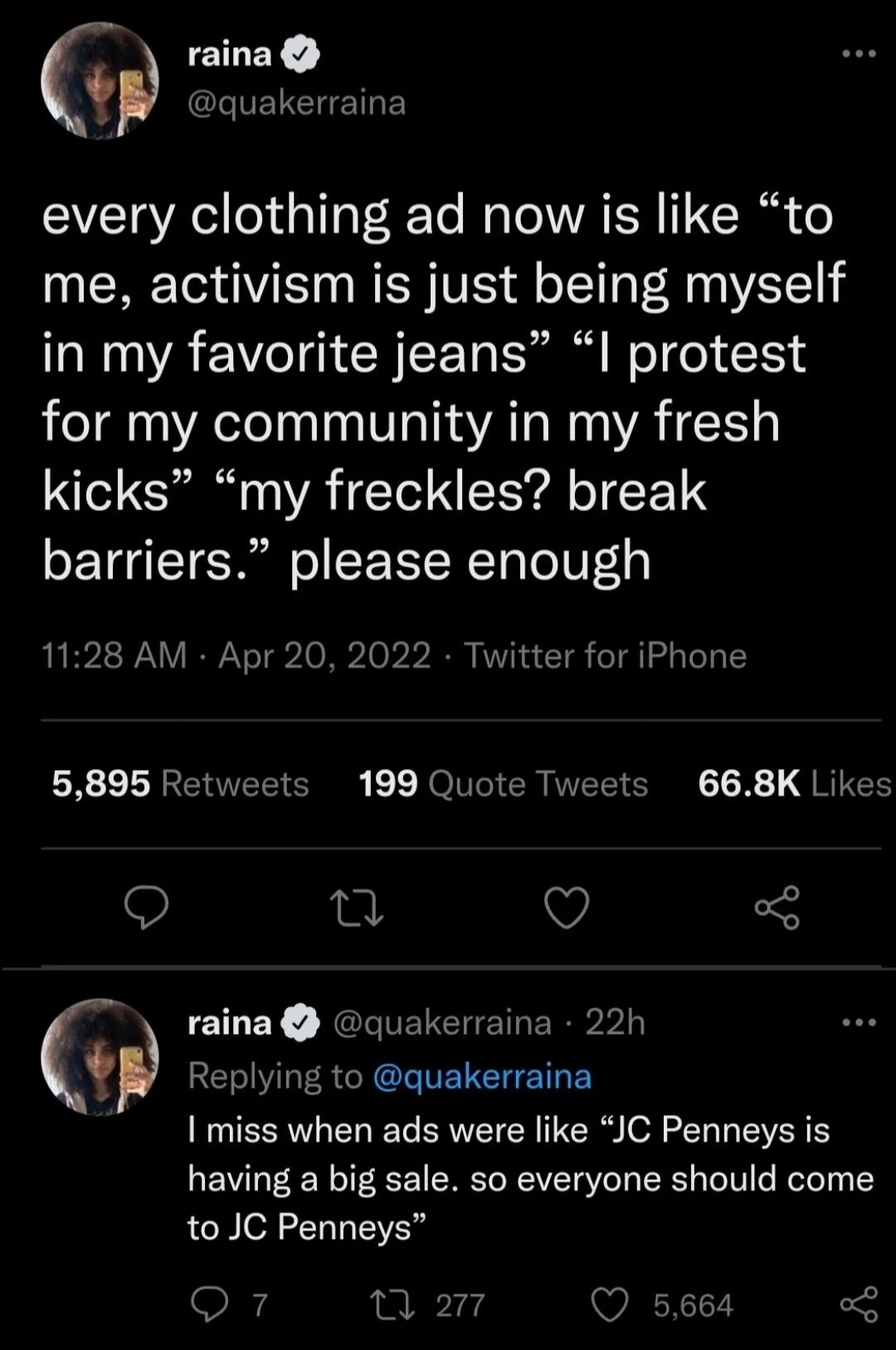Click @quakerraina mention in Replying to
This screenshot has width=896, height=1350.
tap(482, 1076)
